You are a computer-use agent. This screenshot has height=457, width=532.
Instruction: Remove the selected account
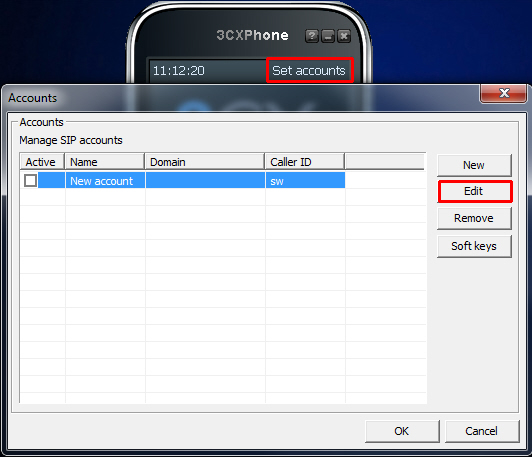pos(474,218)
